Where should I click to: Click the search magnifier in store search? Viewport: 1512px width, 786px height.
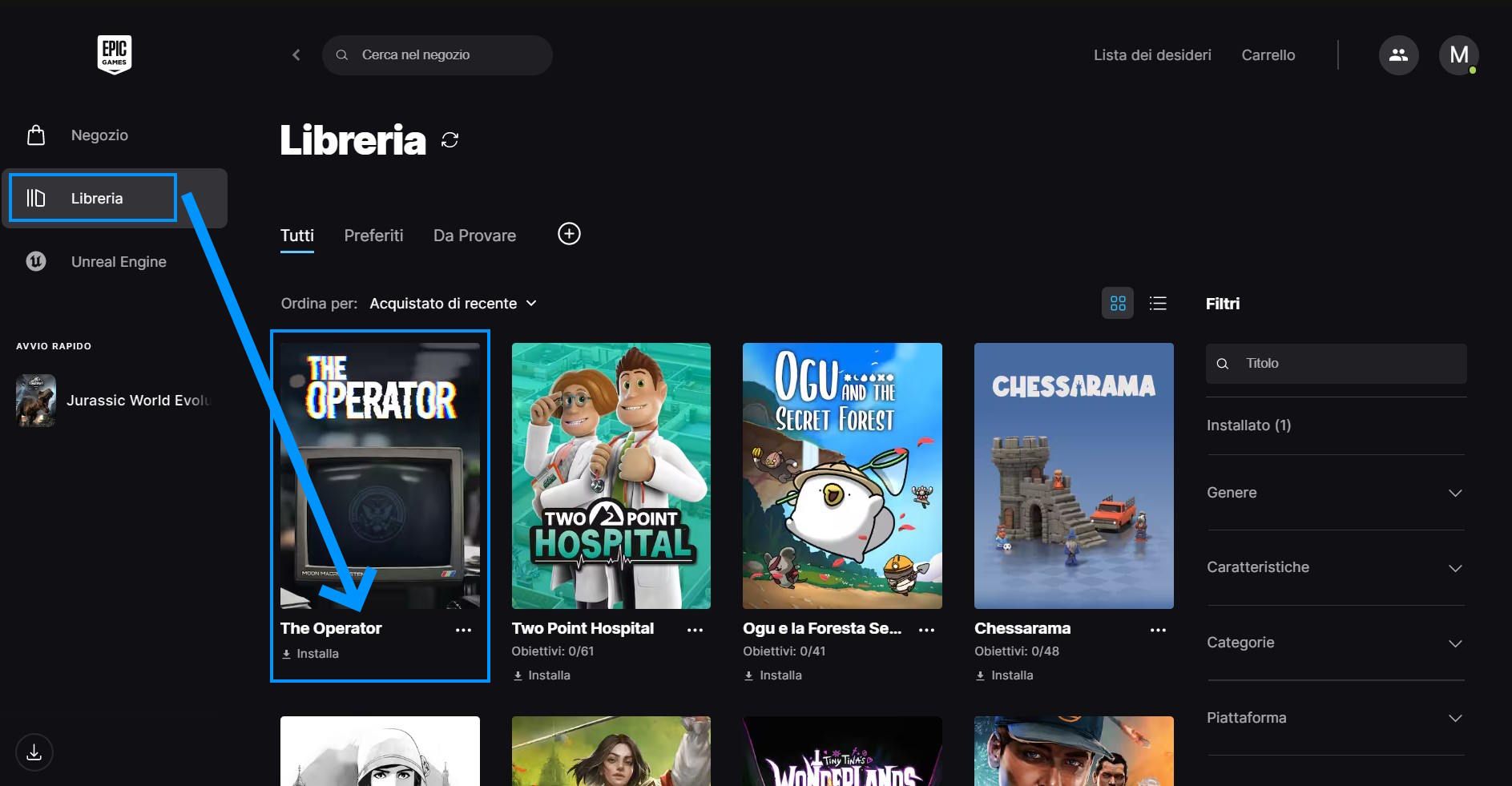tap(341, 54)
